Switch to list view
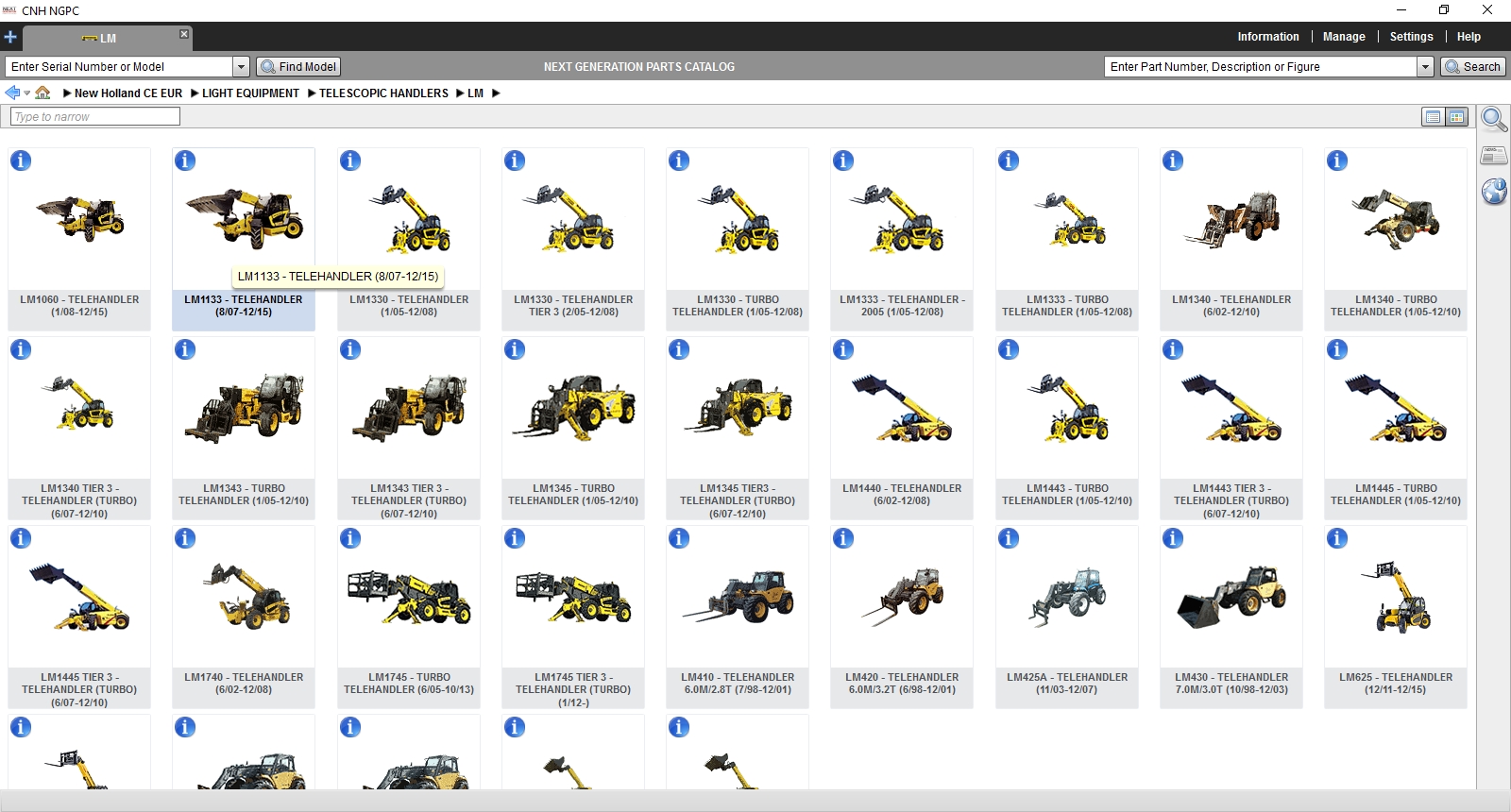The width and height of the screenshot is (1511, 812). pyautogui.click(x=1434, y=117)
